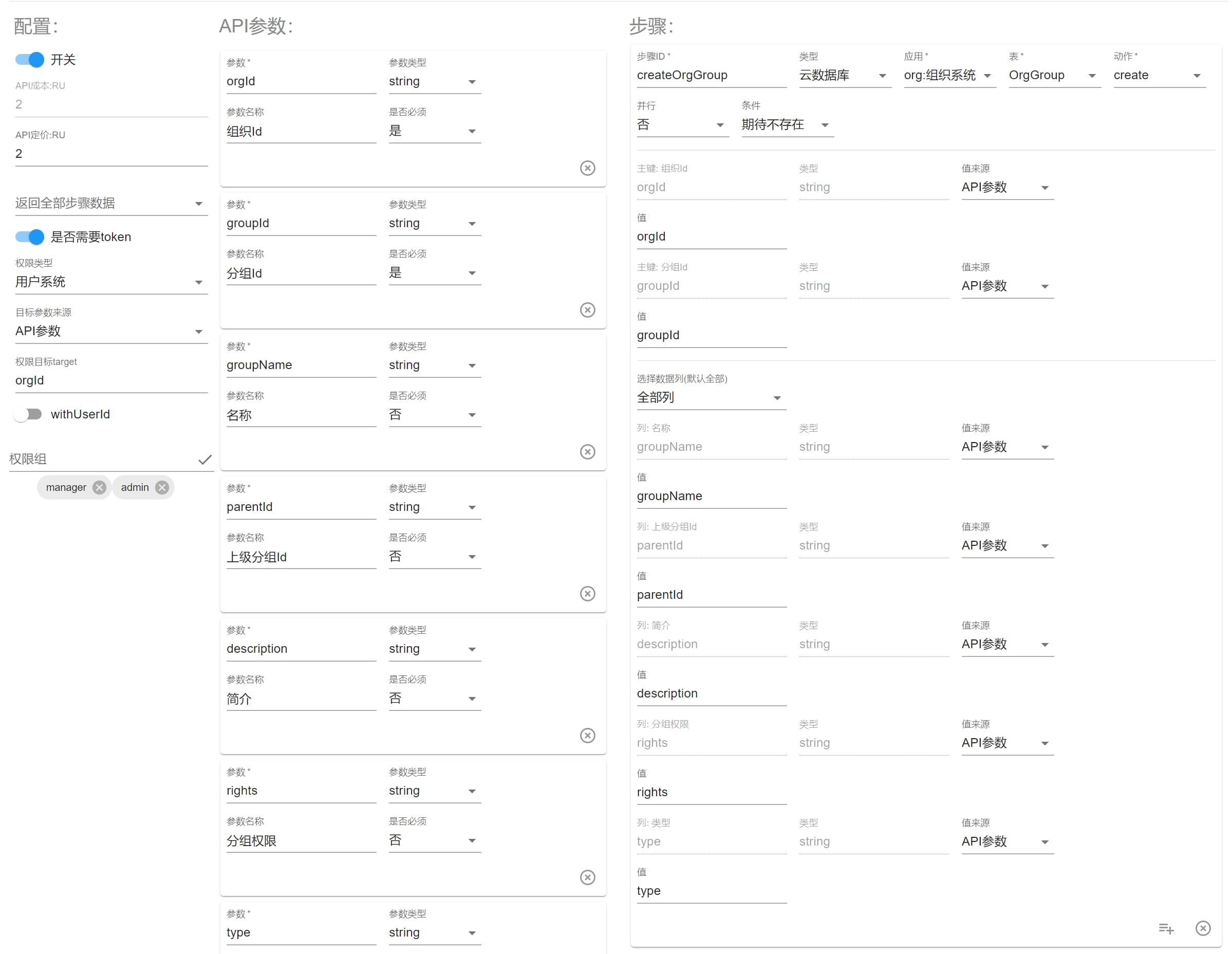Open the 返回全部步骤数据 dropdown
Image resolution: width=1232 pixels, height=954 pixels.
click(x=110, y=203)
